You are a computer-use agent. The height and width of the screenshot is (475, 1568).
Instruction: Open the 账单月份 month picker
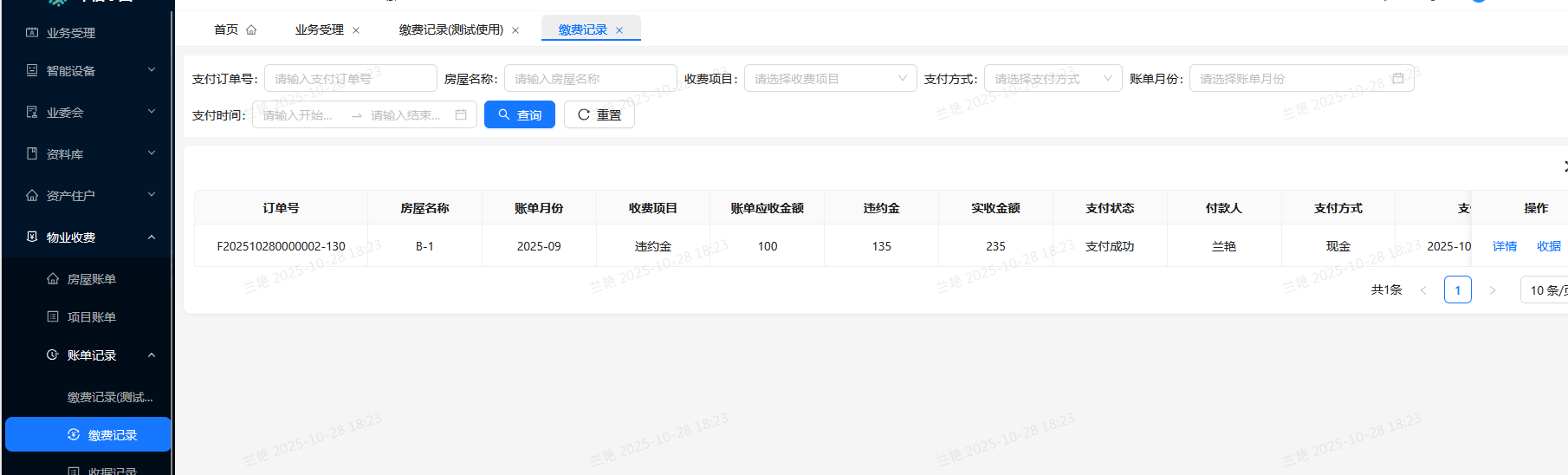pyautogui.click(x=1302, y=78)
